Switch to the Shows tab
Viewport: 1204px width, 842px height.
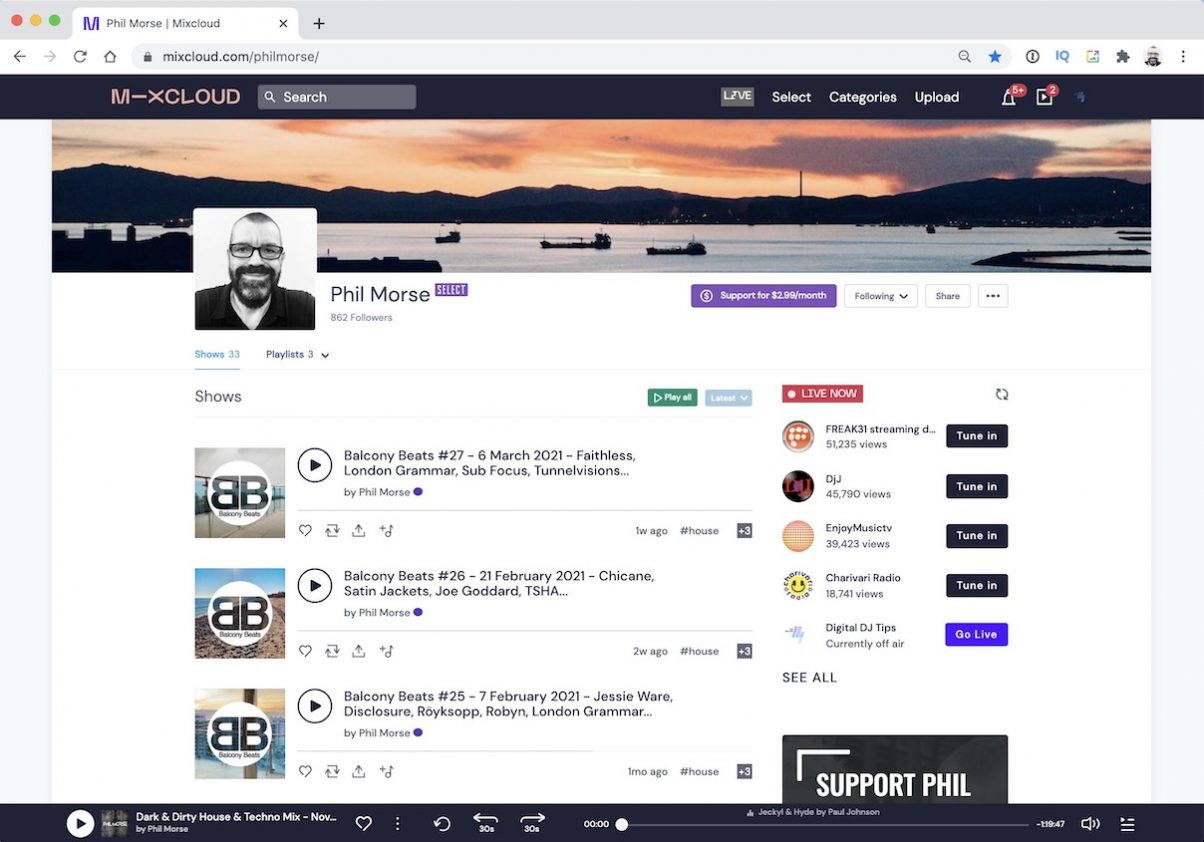(217, 354)
